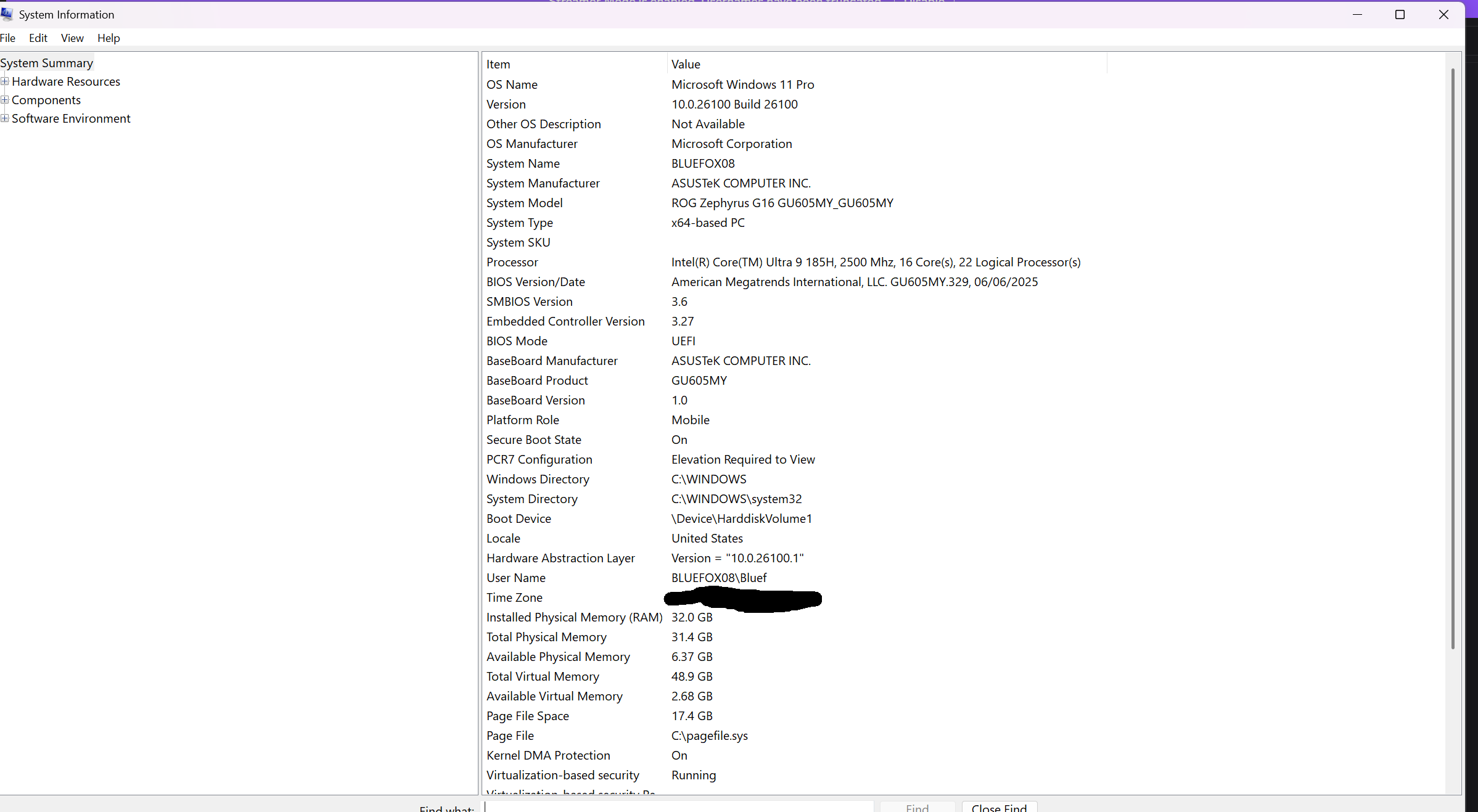The height and width of the screenshot is (812, 1478).
Task: Select the Hardware Abstraction Layer row
Action: coord(795,558)
